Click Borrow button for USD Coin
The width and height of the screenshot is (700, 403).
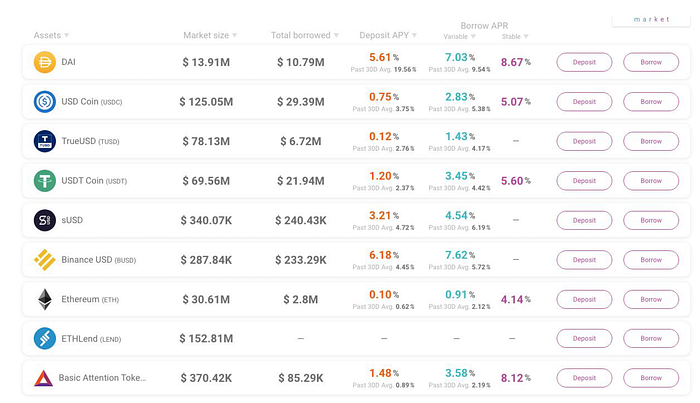click(x=651, y=101)
